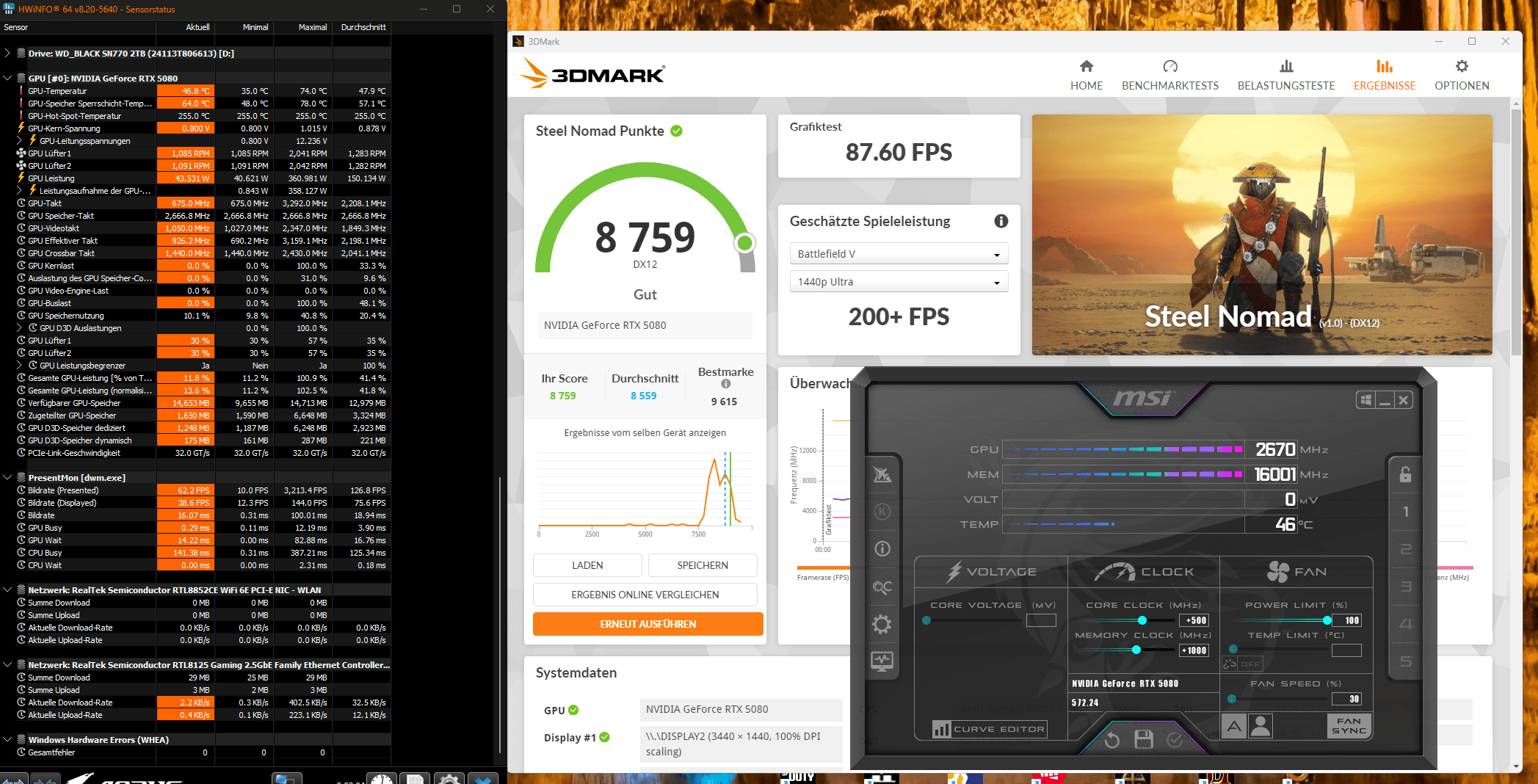Viewport: 1538px width, 784px height.
Task: Switch to BELASTUNGSTESTE tab in 3DMark
Action: 1286,76
